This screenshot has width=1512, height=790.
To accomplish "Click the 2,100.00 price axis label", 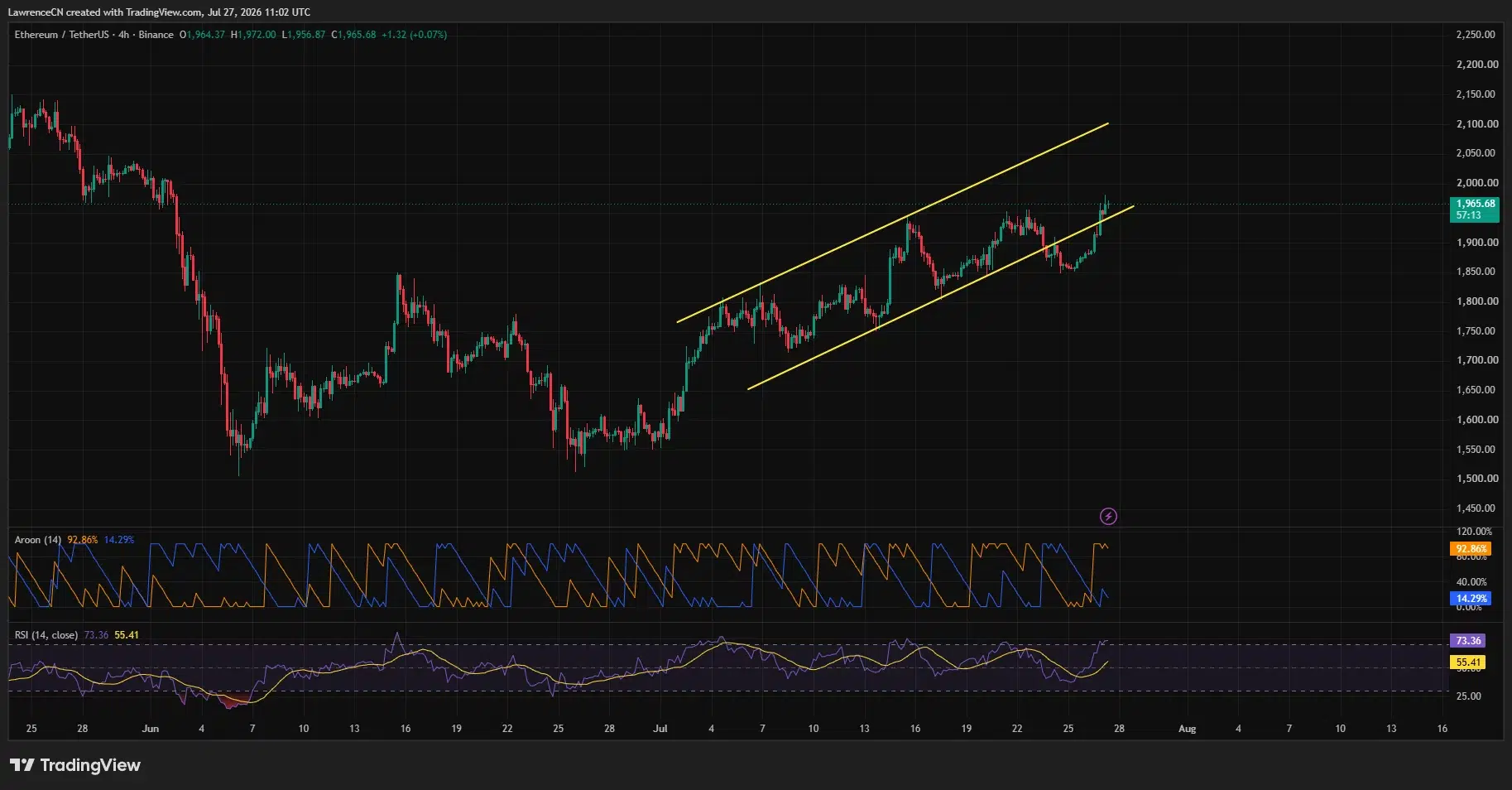I will [1477, 124].
